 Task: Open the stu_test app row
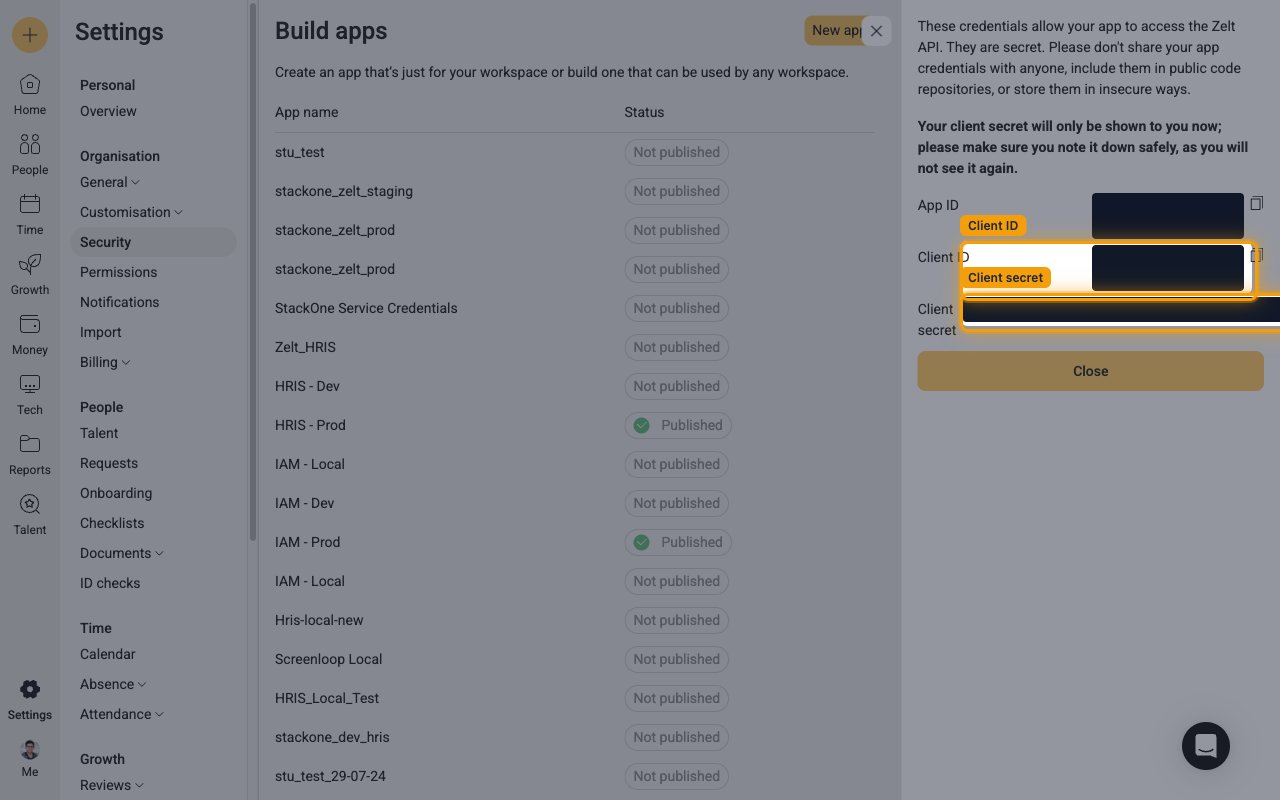pyautogui.click(x=574, y=152)
